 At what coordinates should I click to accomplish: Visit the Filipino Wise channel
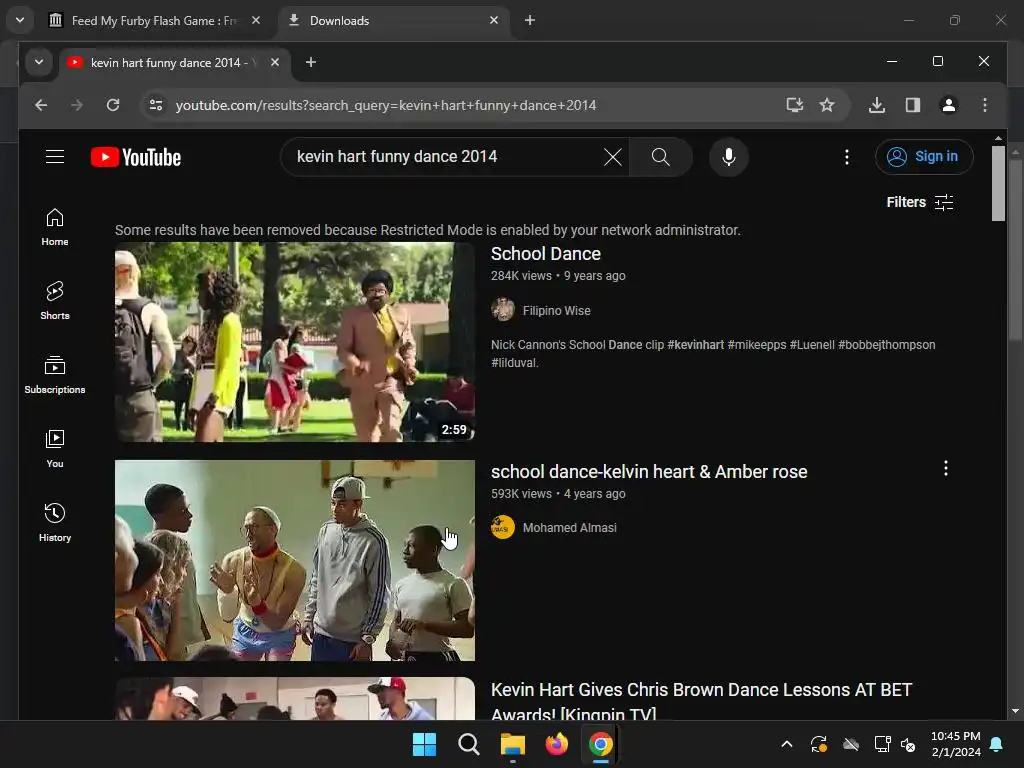pyautogui.click(x=556, y=311)
